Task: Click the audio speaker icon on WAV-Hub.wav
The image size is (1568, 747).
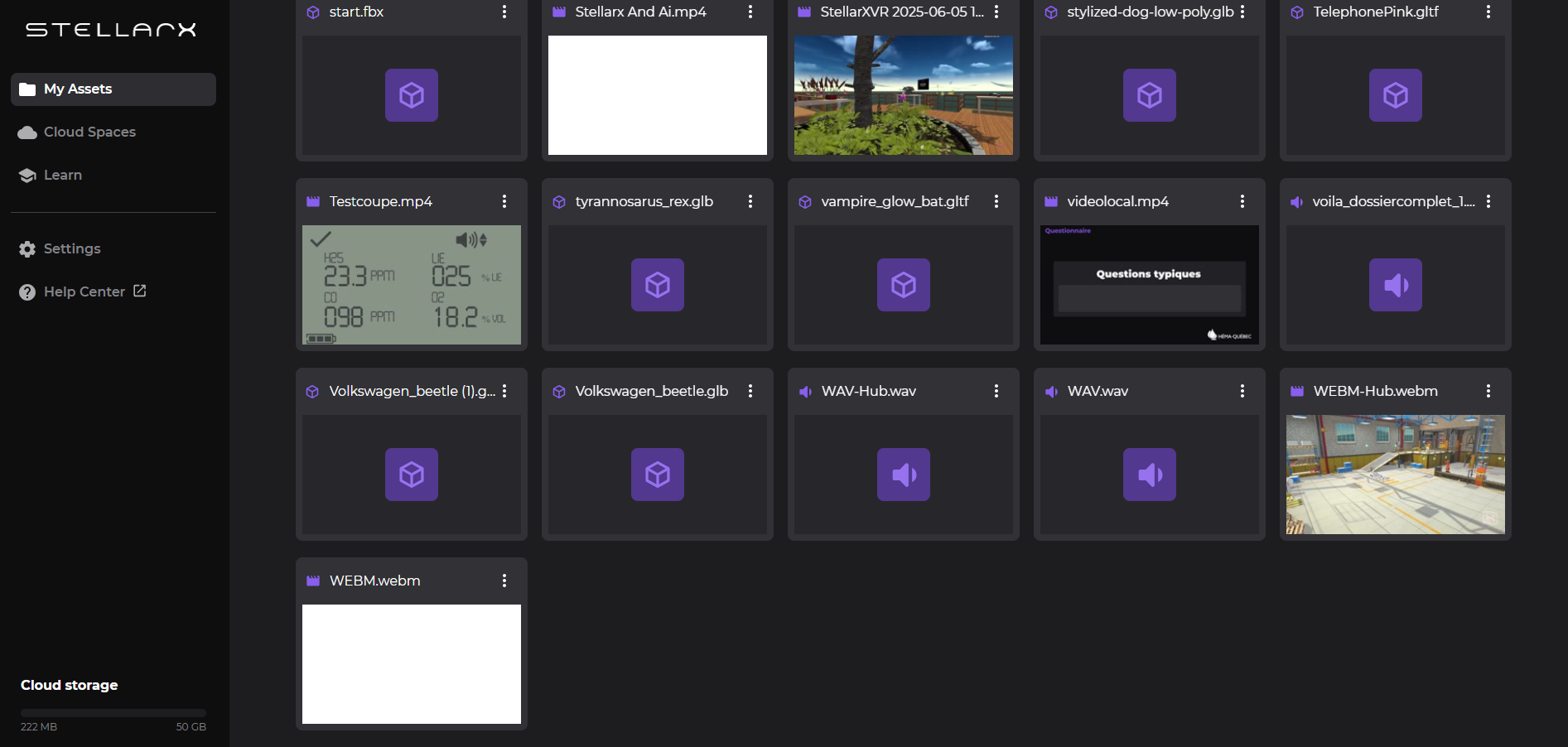Action: point(903,475)
